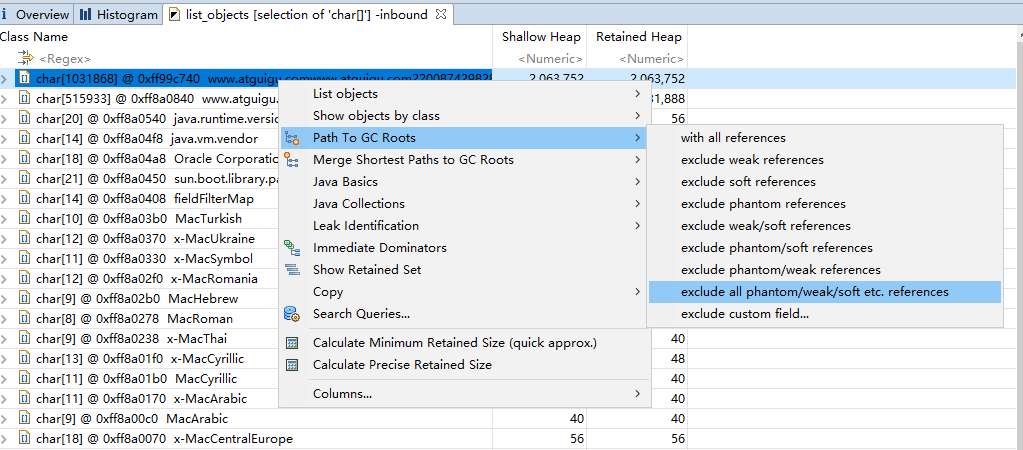The width and height of the screenshot is (1023, 450).
Task: Click the Calculate Minimum Retained Size icon
Action: tap(292, 343)
